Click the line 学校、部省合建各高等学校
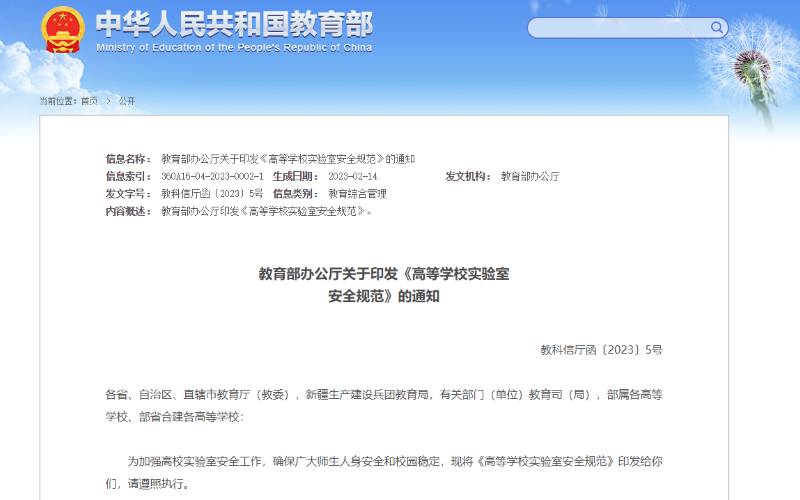The image size is (800, 500). [174, 417]
